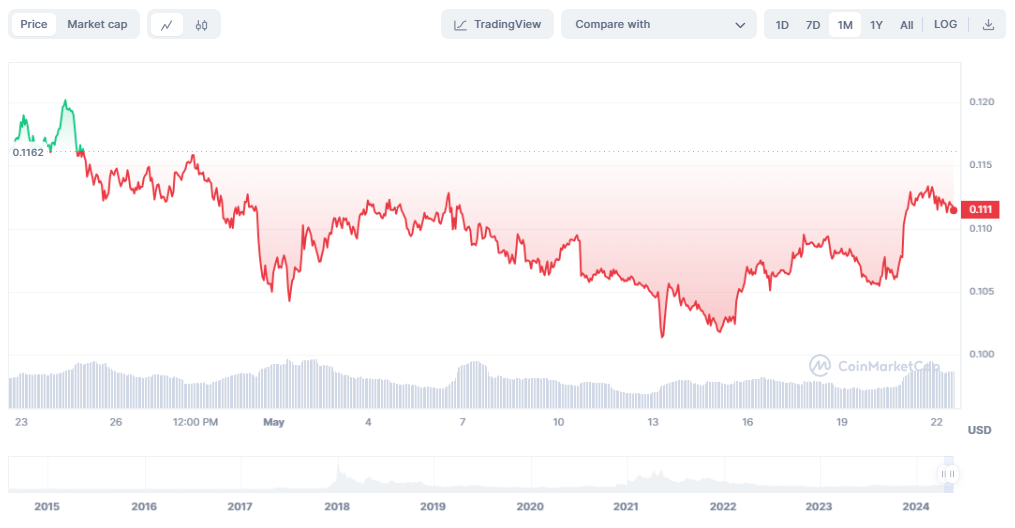Show the All time range
The image size is (1015, 528).
906,25
